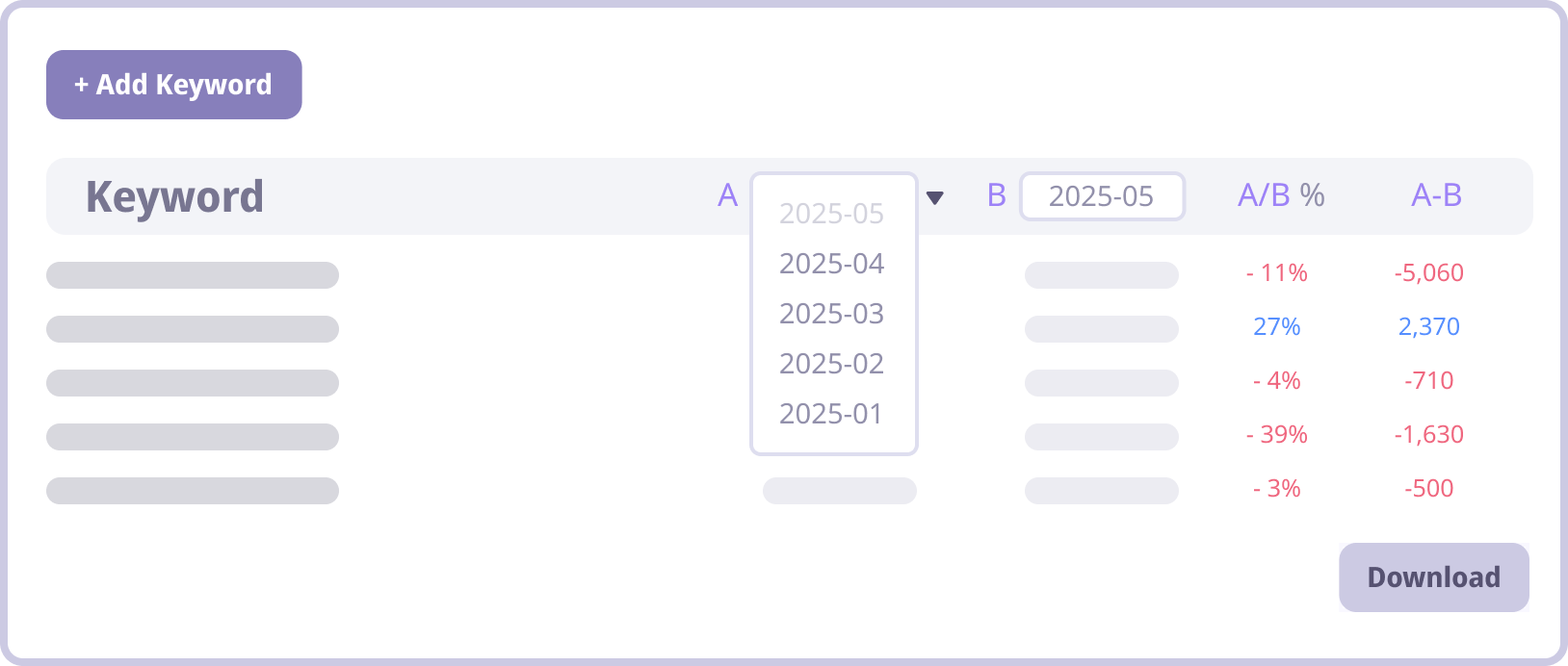The width and height of the screenshot is (1568, 666).
Task: Click the -5,060 difference value
Action: 1428,273
